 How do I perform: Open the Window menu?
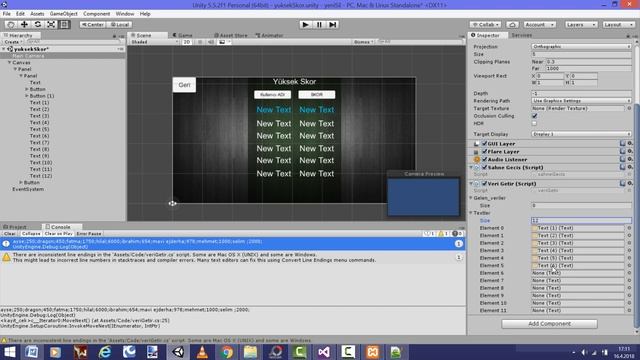coord(124,14)
